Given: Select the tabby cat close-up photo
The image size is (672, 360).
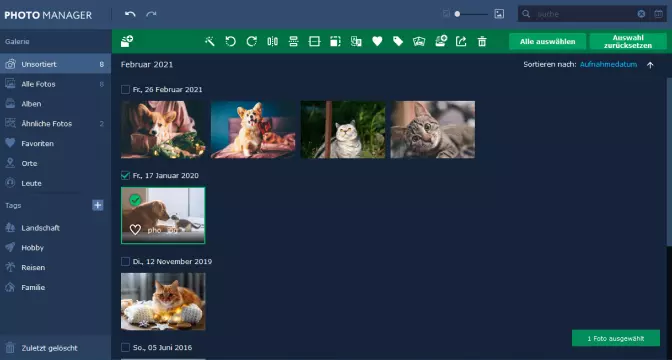Looking at the screenshot, I should pos(432,129).
